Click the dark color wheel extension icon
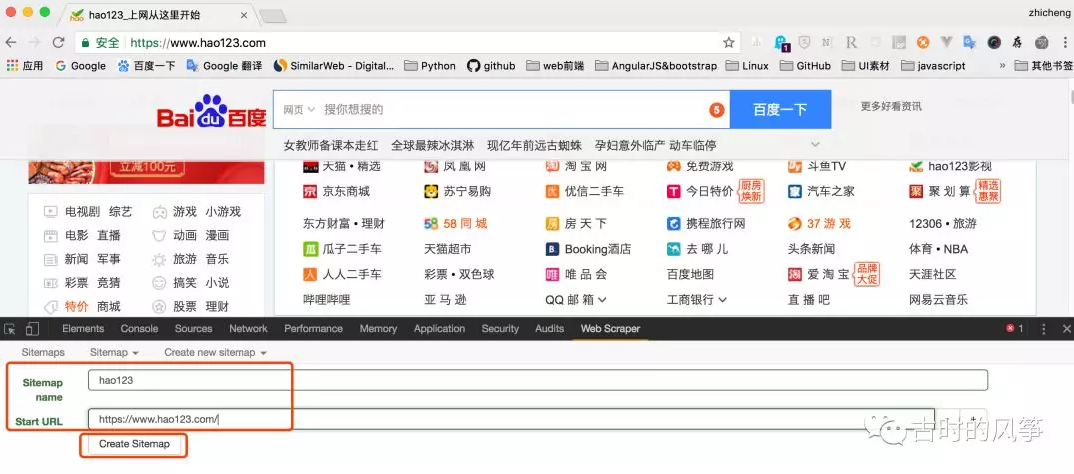 coord(994,42)
